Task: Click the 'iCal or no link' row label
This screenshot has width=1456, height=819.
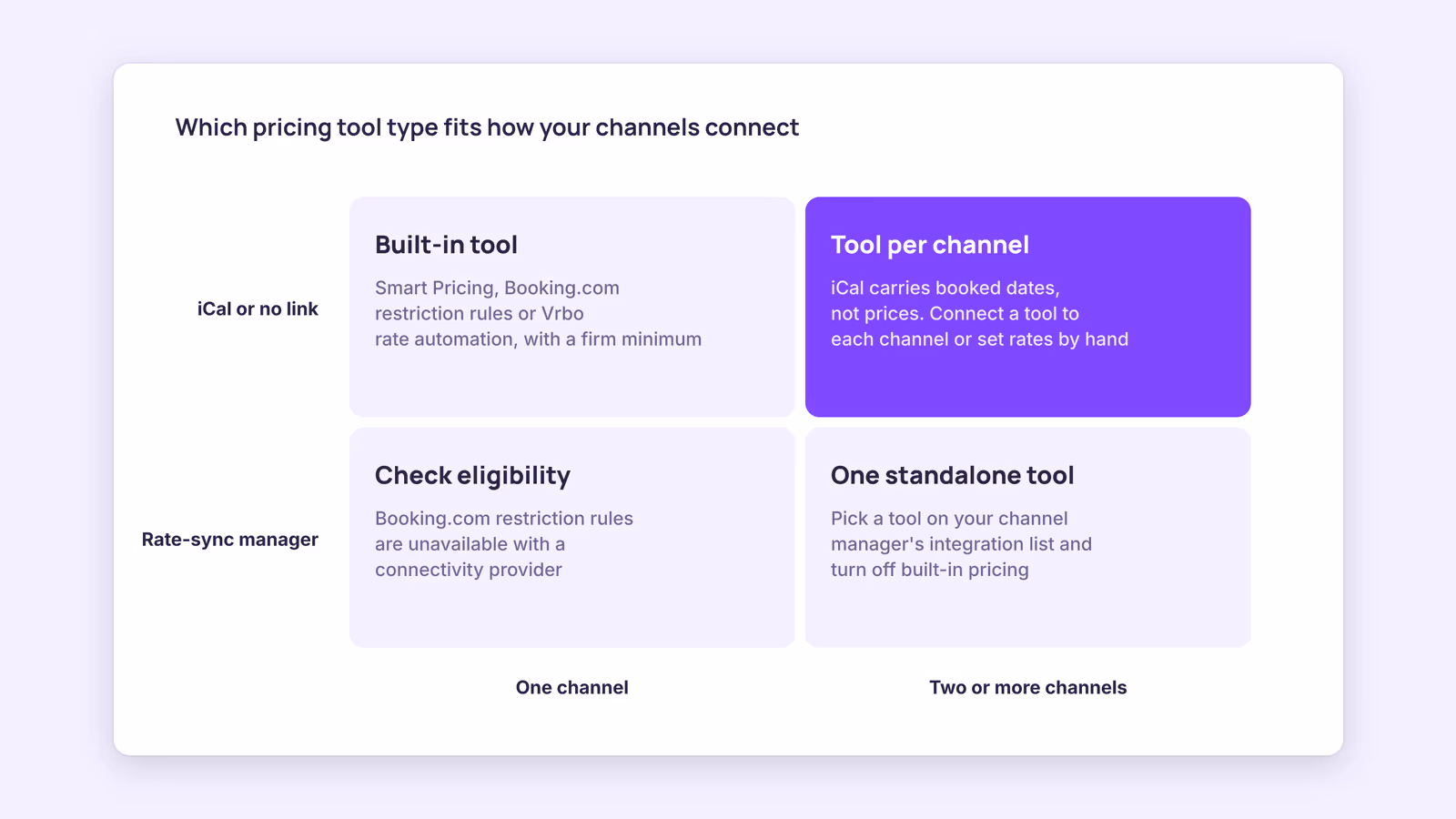Action: pos(258,309)
